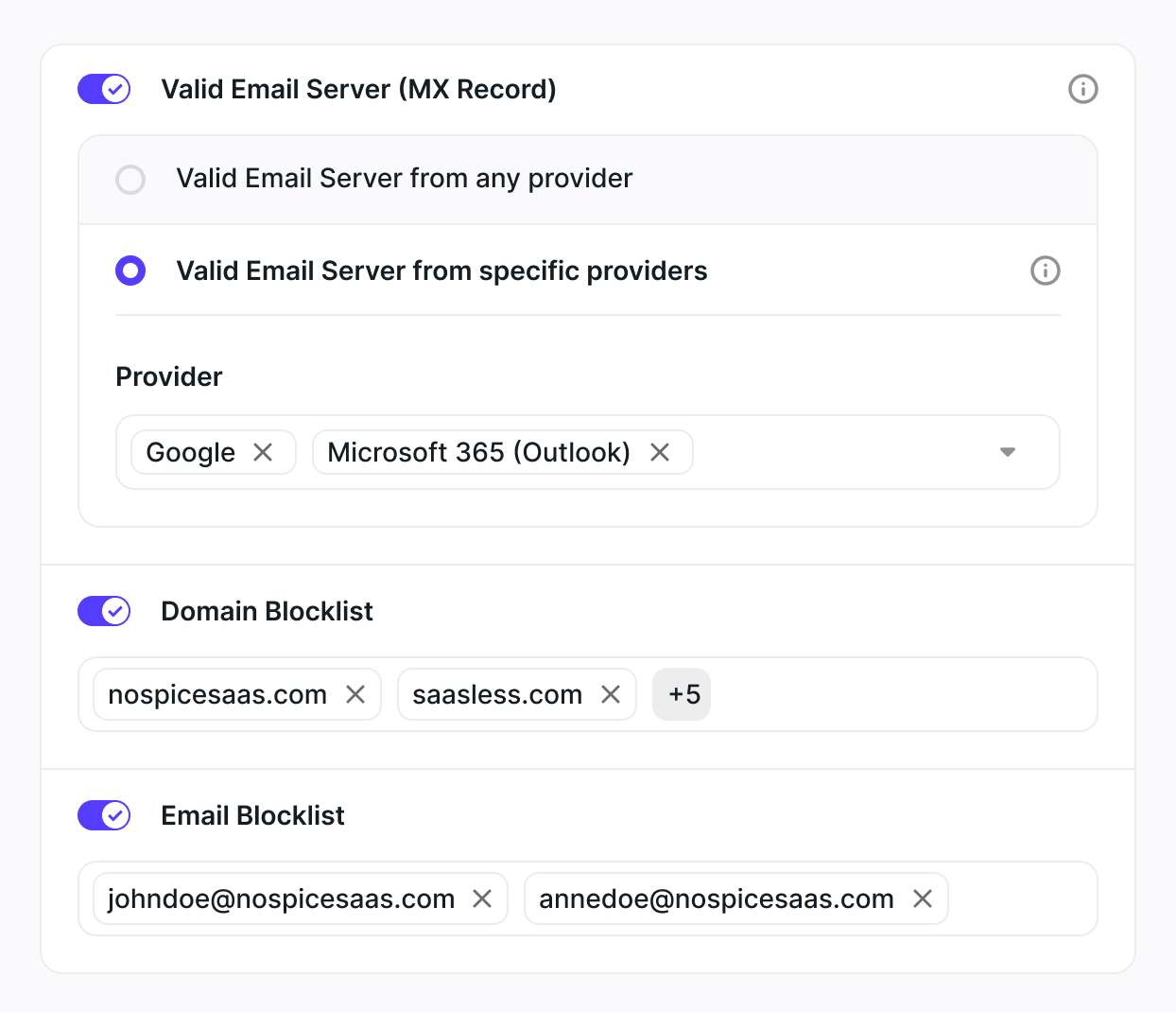Viewport: 1176px width, 1012px height.
Task: Click info icon beside Valid Email Server (MX Record)
Action: point(1082,89)
